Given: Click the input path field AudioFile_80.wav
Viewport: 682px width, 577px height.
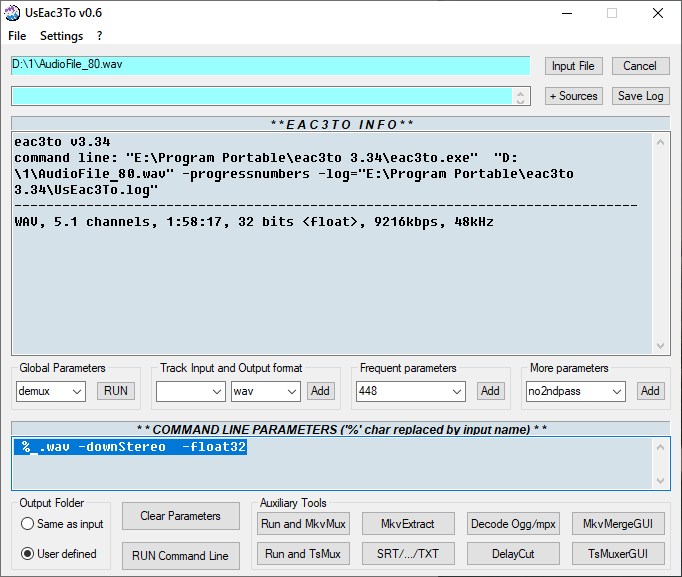Looking at the screenshot, I should tap(271, 65).
